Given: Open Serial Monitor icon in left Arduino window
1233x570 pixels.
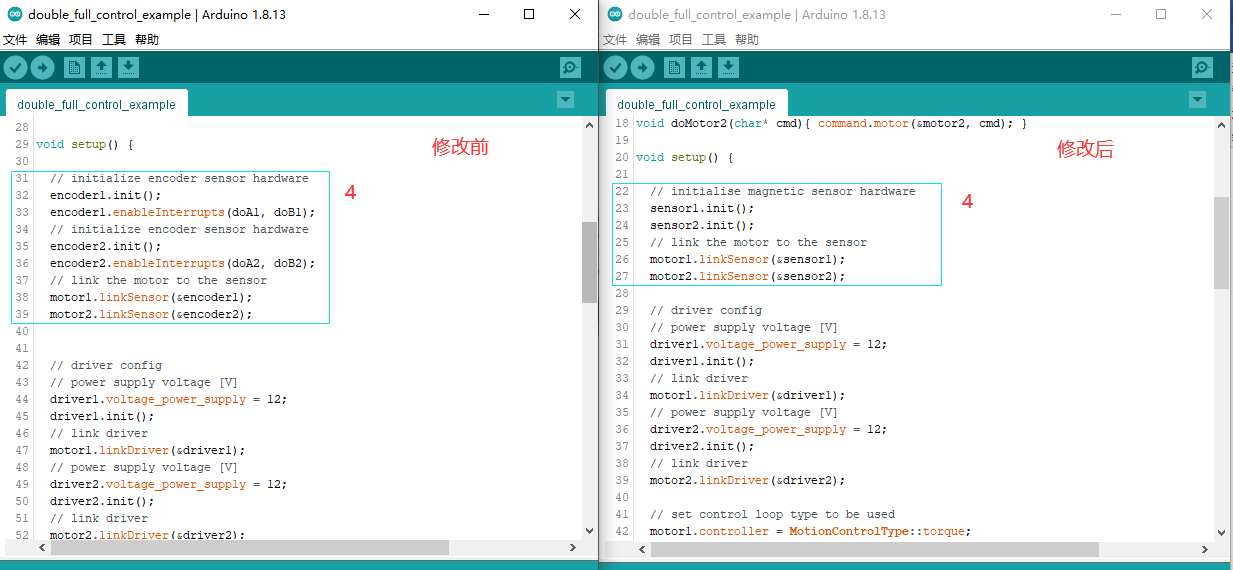Looking at the screenshot, I should pos(570,67).
